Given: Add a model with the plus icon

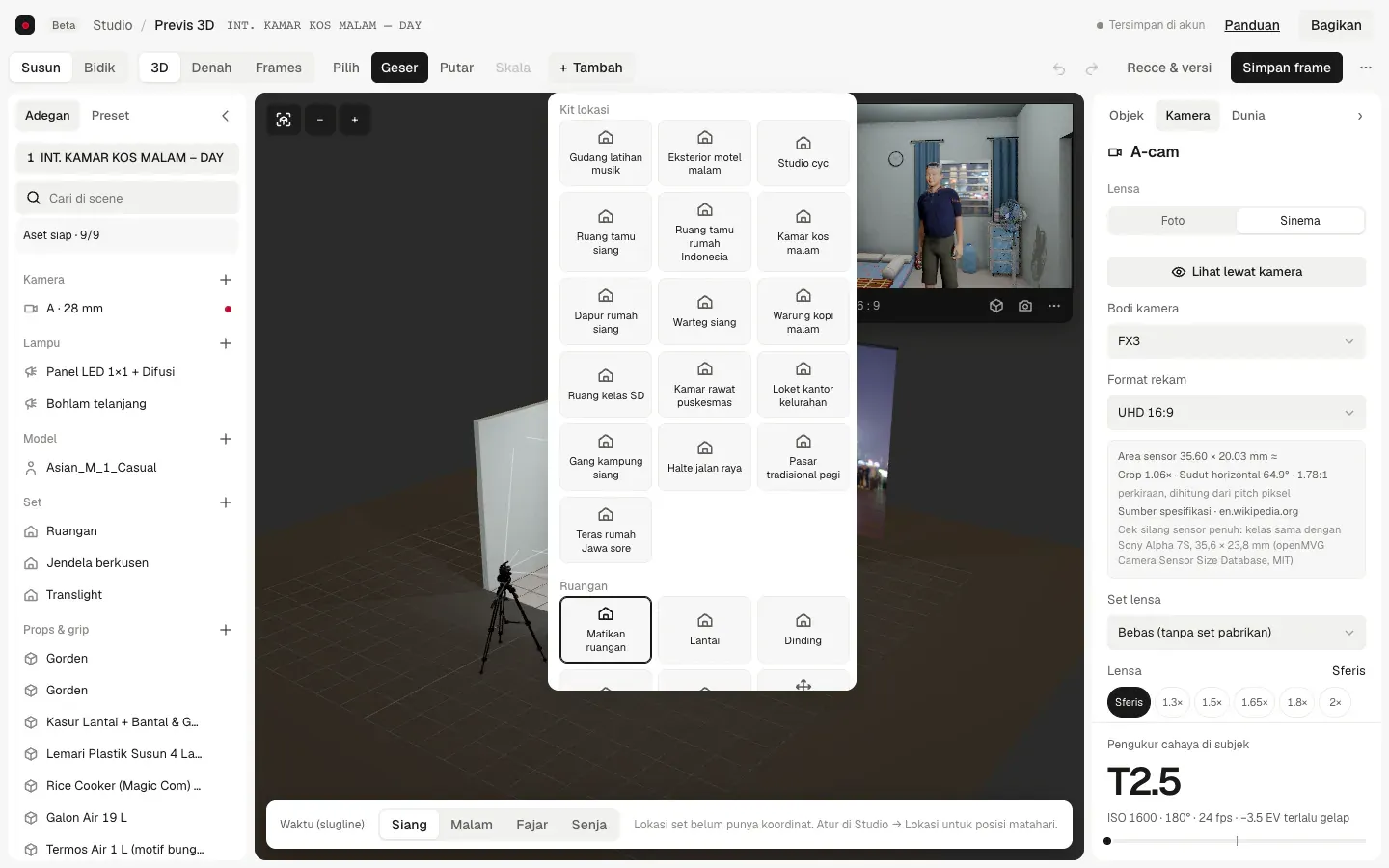Looking at the screenshot, I should [226, 439].
